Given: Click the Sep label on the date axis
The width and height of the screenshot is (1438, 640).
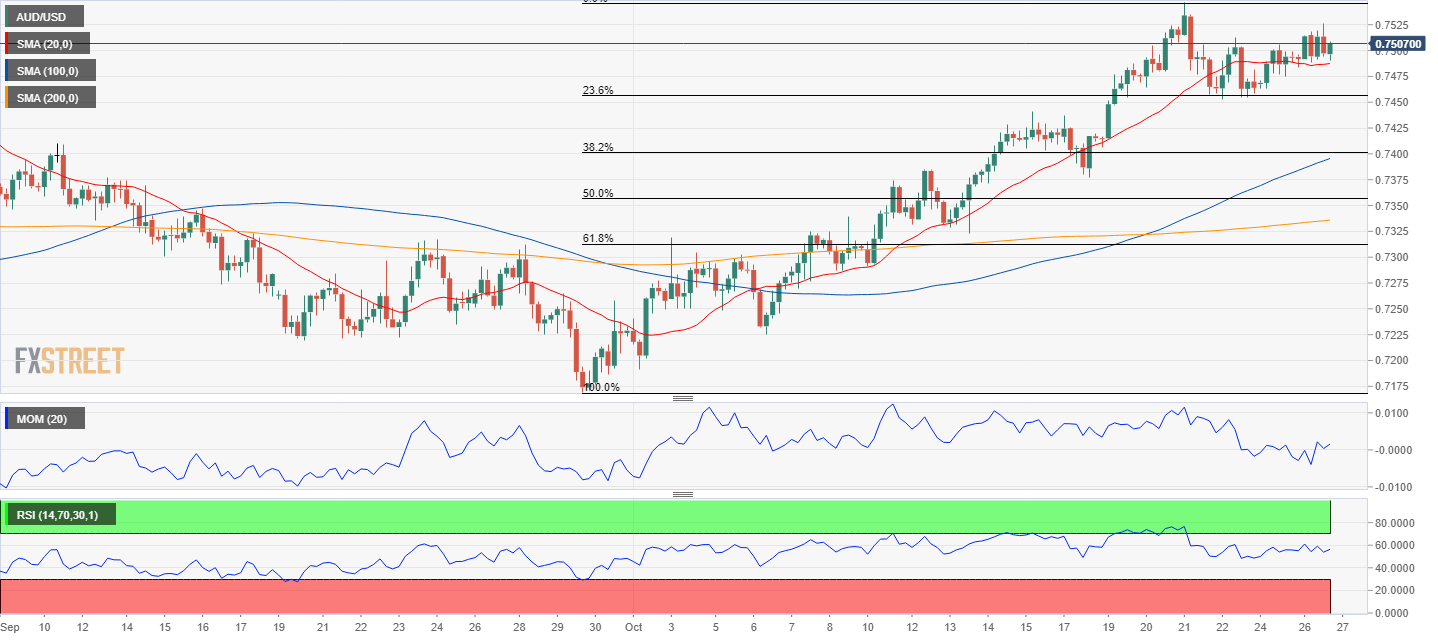Looking at the screenshot, I should click(x=12, y=627).
